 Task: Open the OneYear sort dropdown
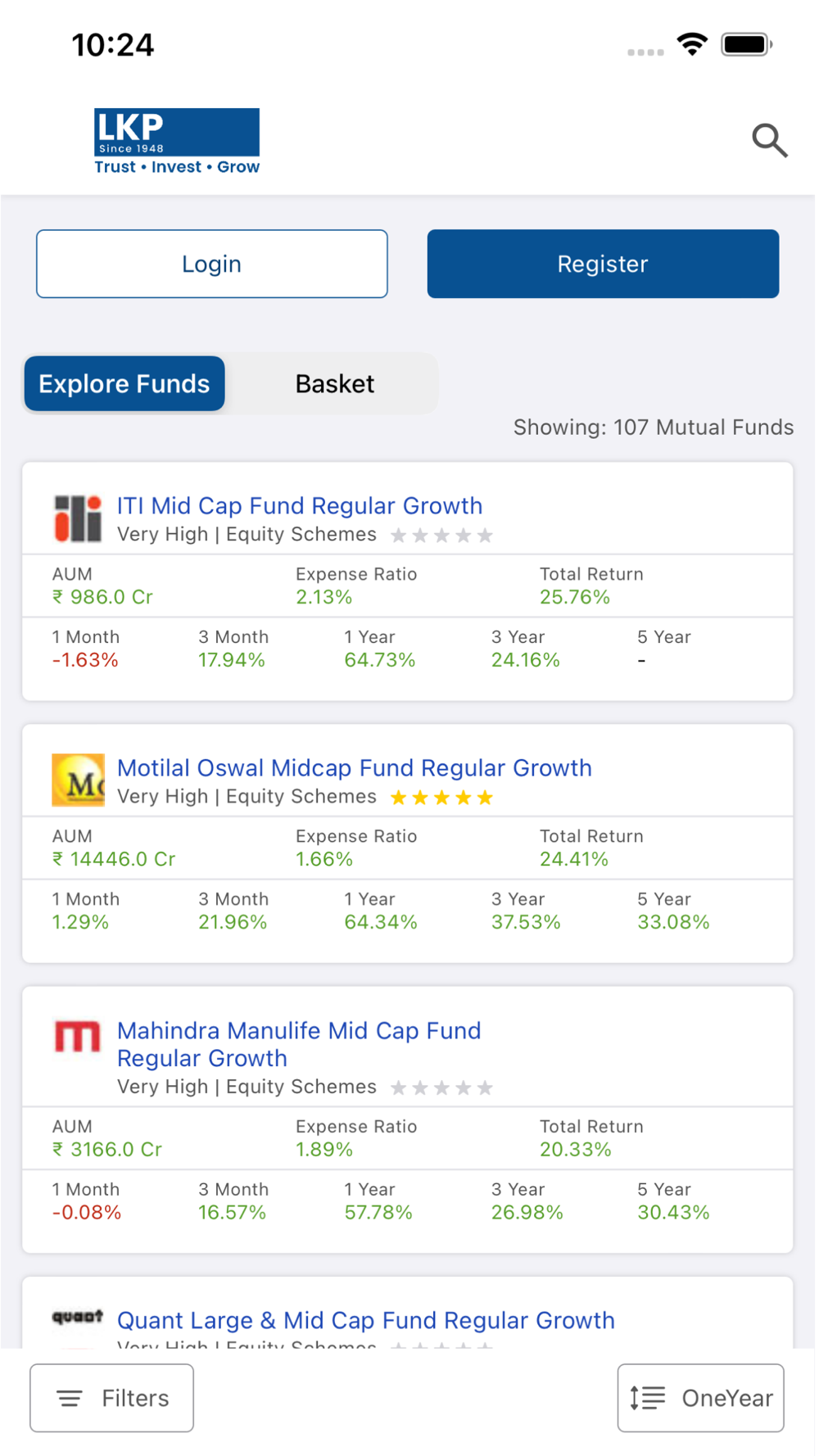(x=700, y=1398)
